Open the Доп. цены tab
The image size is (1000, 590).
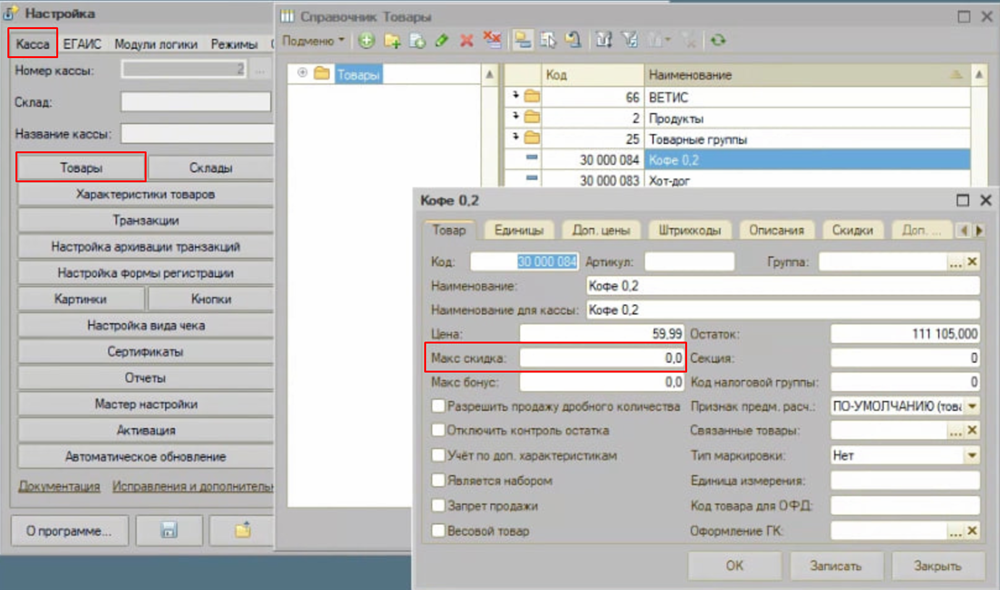coord(601,230)
